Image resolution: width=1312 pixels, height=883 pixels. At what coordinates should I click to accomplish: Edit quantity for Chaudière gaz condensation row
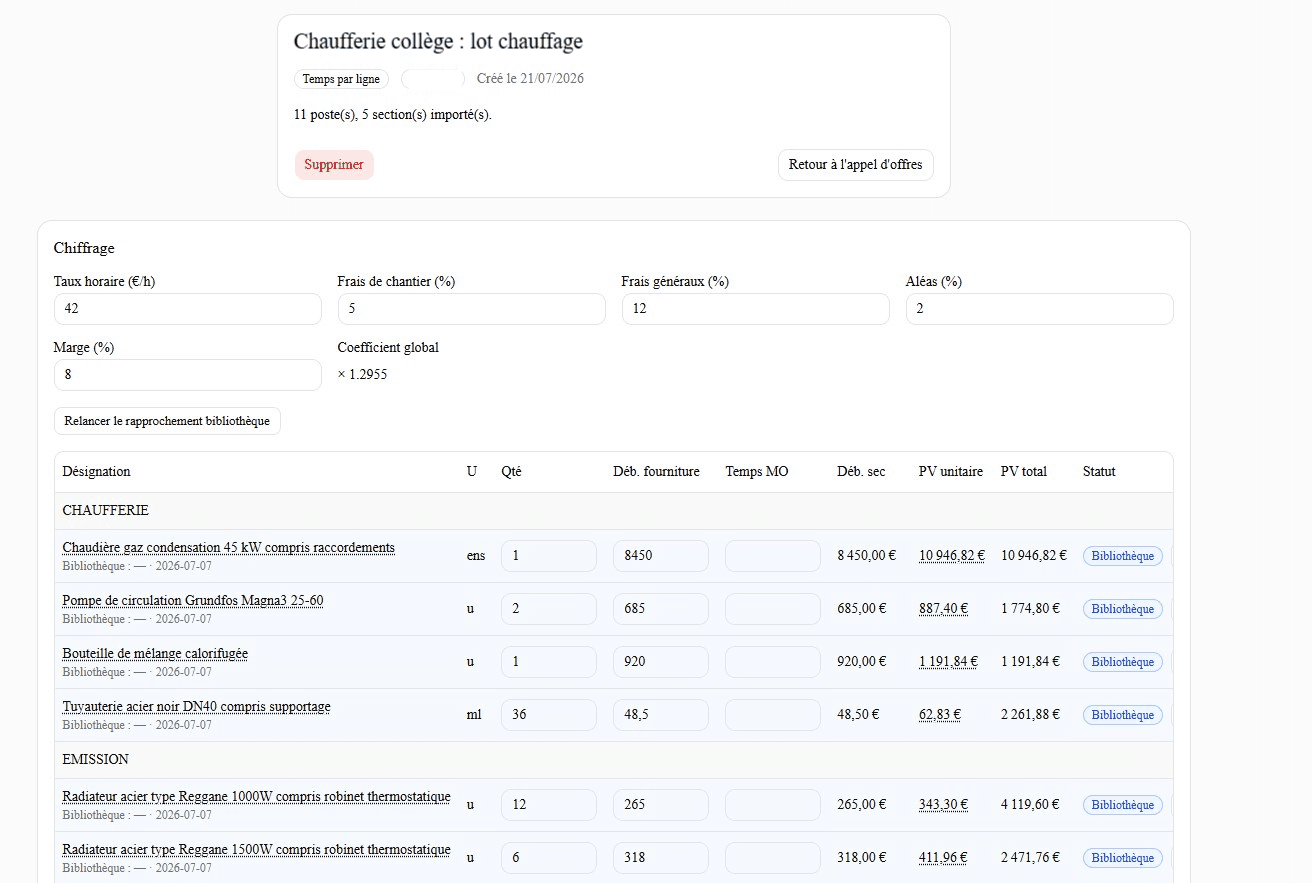[x=549, y=556]
